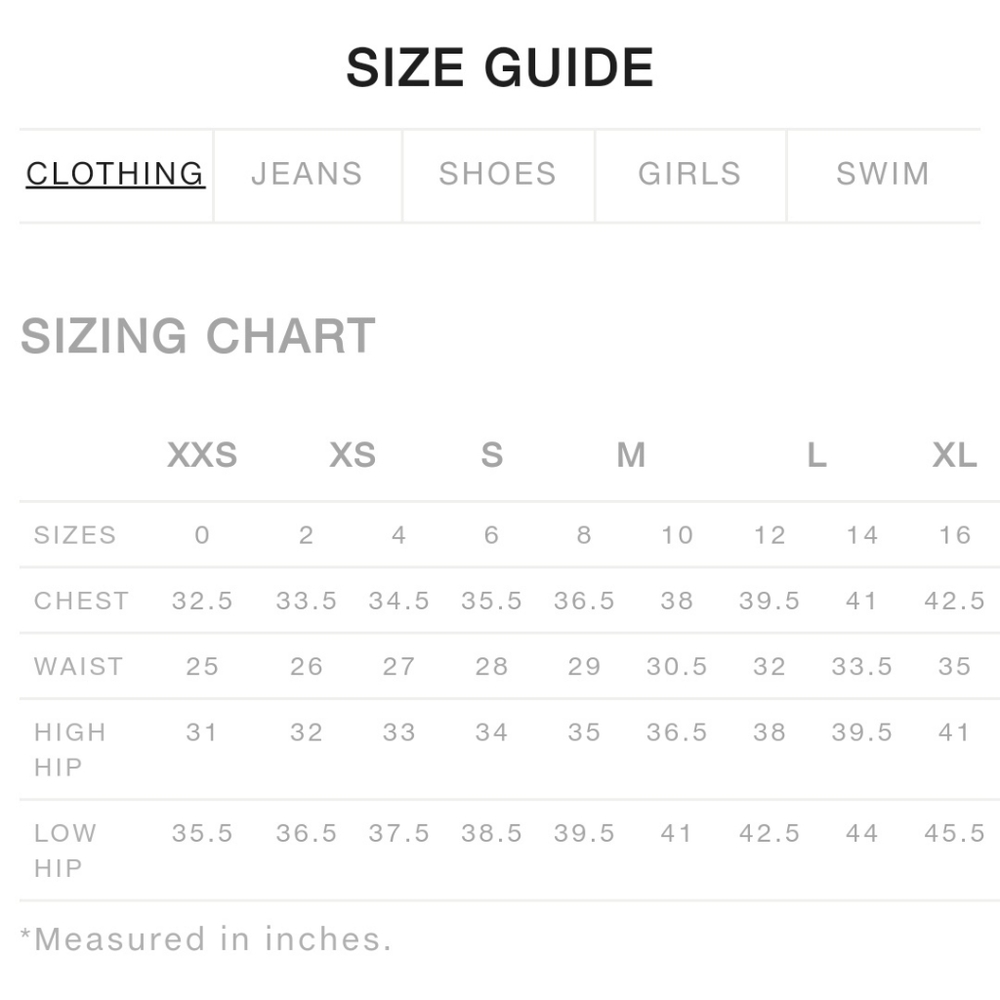Click the SIZE GUIDE title
This screenshot has height=1000, width=1000.
[x=500, y=68]
